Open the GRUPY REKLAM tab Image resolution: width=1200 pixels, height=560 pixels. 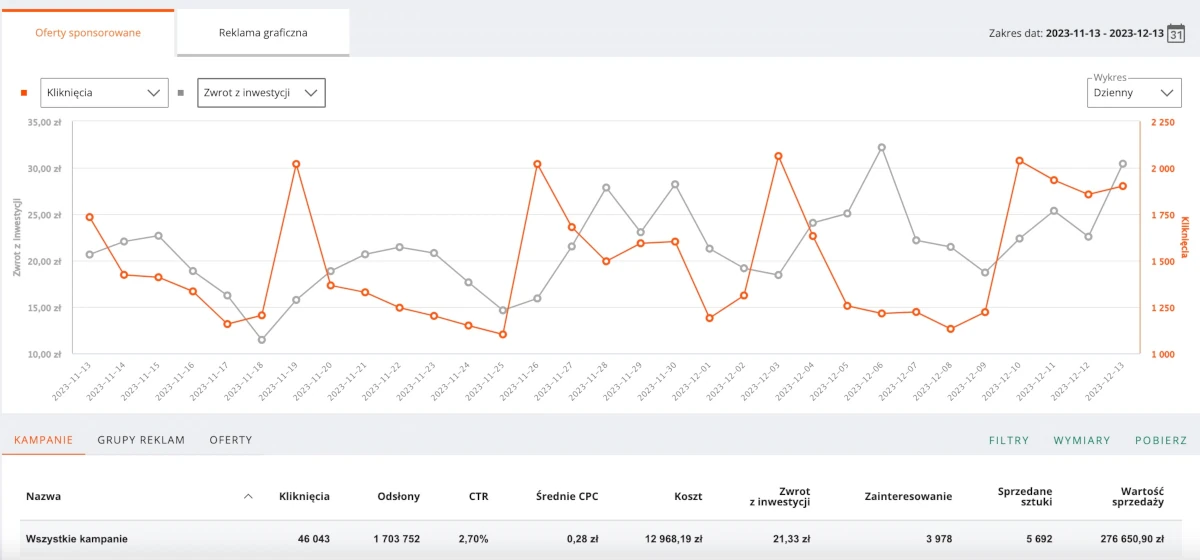point(141,440)
